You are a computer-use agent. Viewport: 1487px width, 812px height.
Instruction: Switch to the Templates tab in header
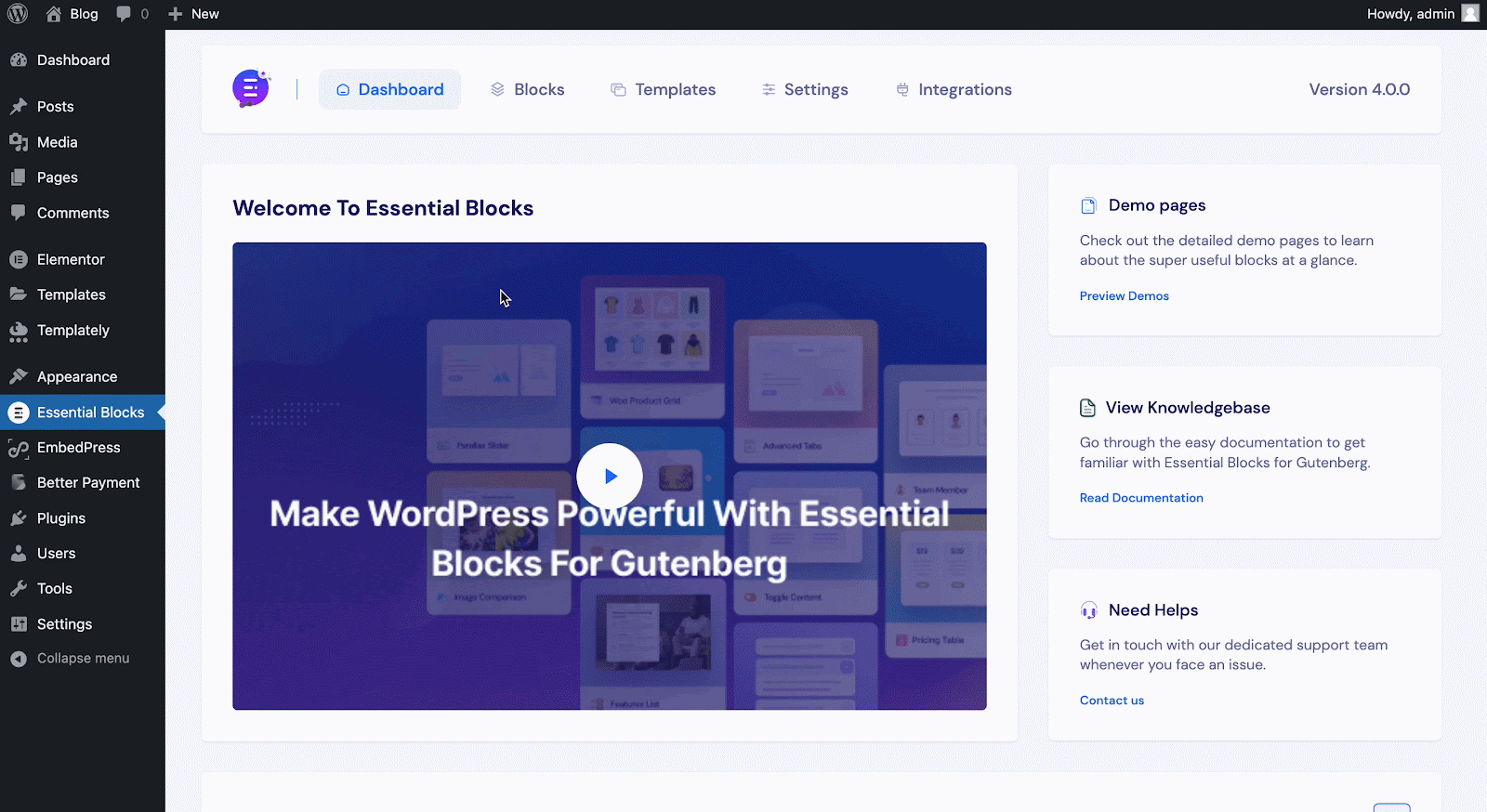pyautogui.click(x=664, y=89)
